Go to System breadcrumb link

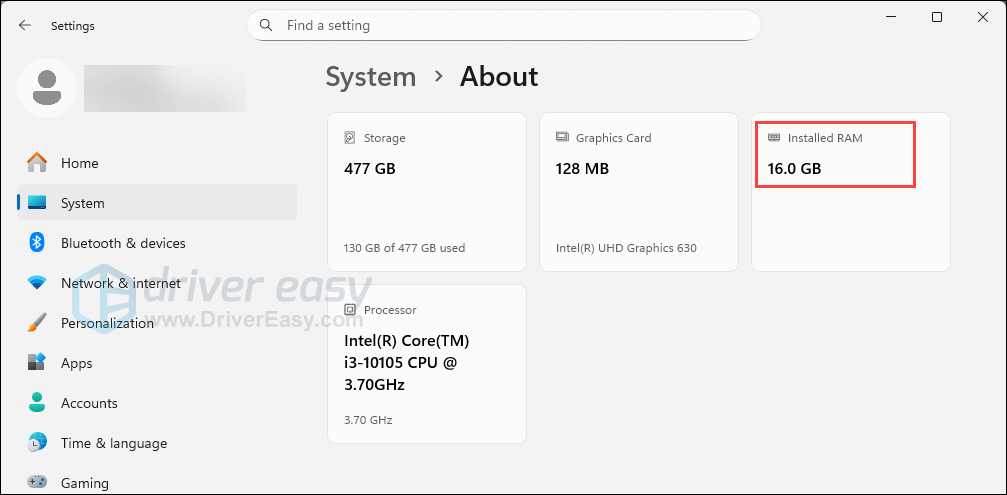click(x=370, y=77)
